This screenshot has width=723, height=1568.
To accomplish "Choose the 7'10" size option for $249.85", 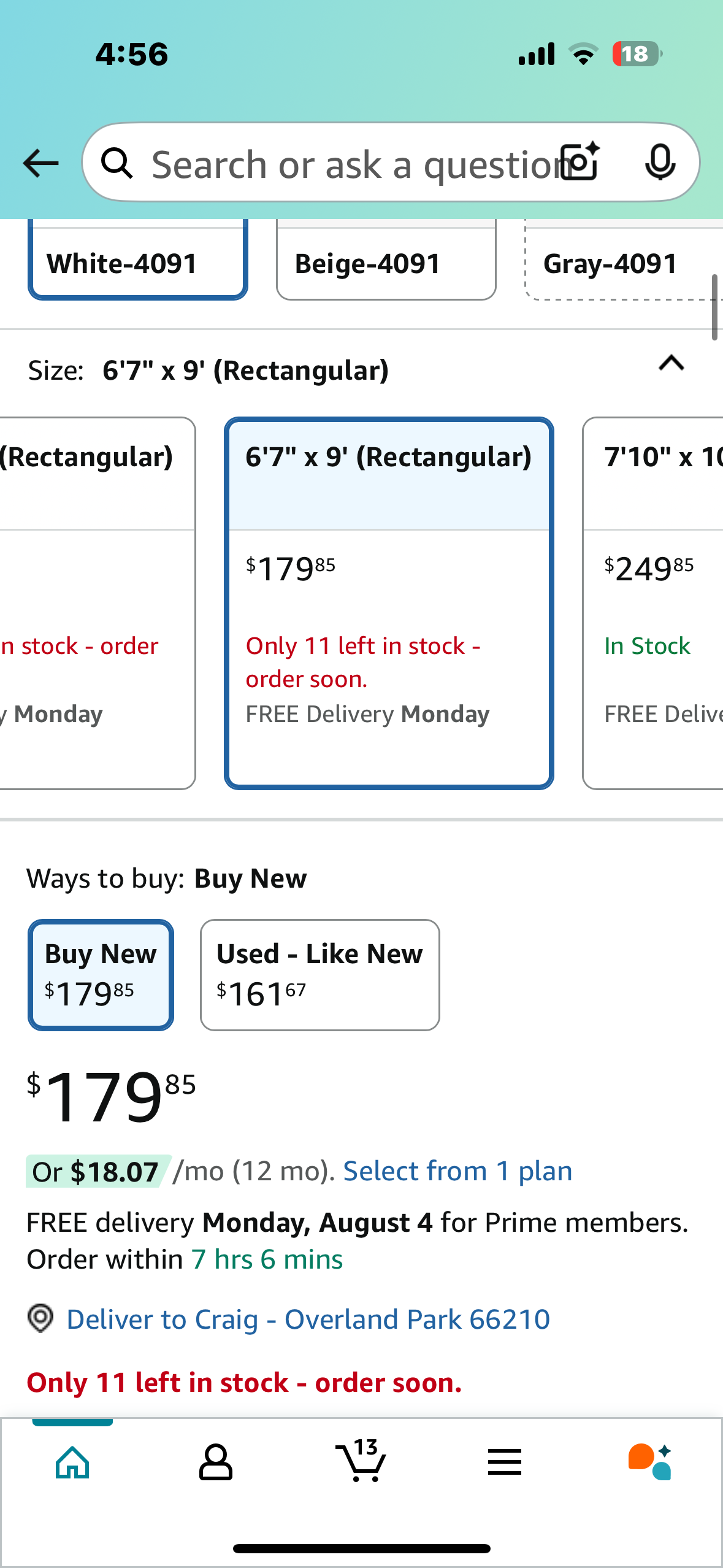I will [x=652, y=603].
